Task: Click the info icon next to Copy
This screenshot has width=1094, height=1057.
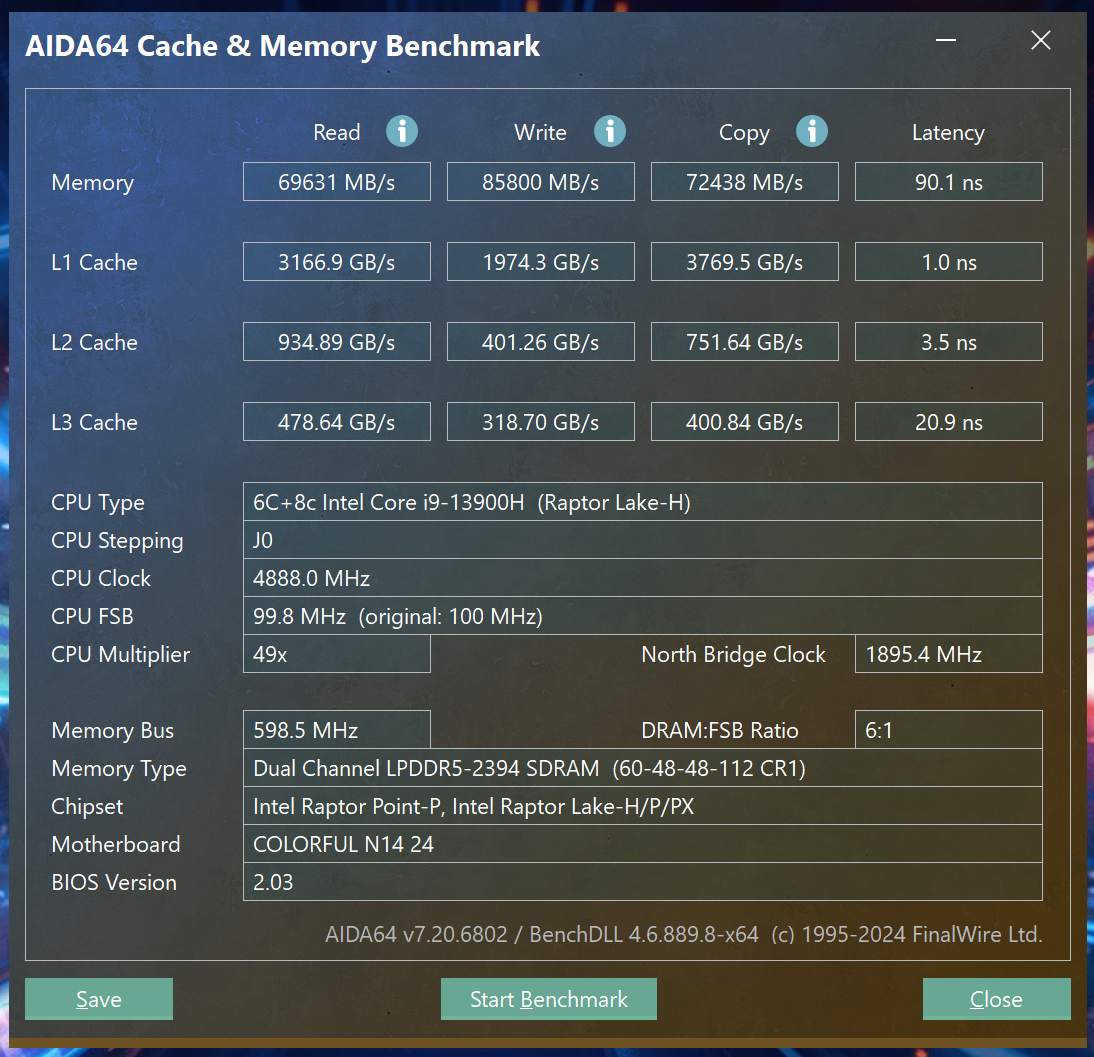Action: tap(812, 131)
